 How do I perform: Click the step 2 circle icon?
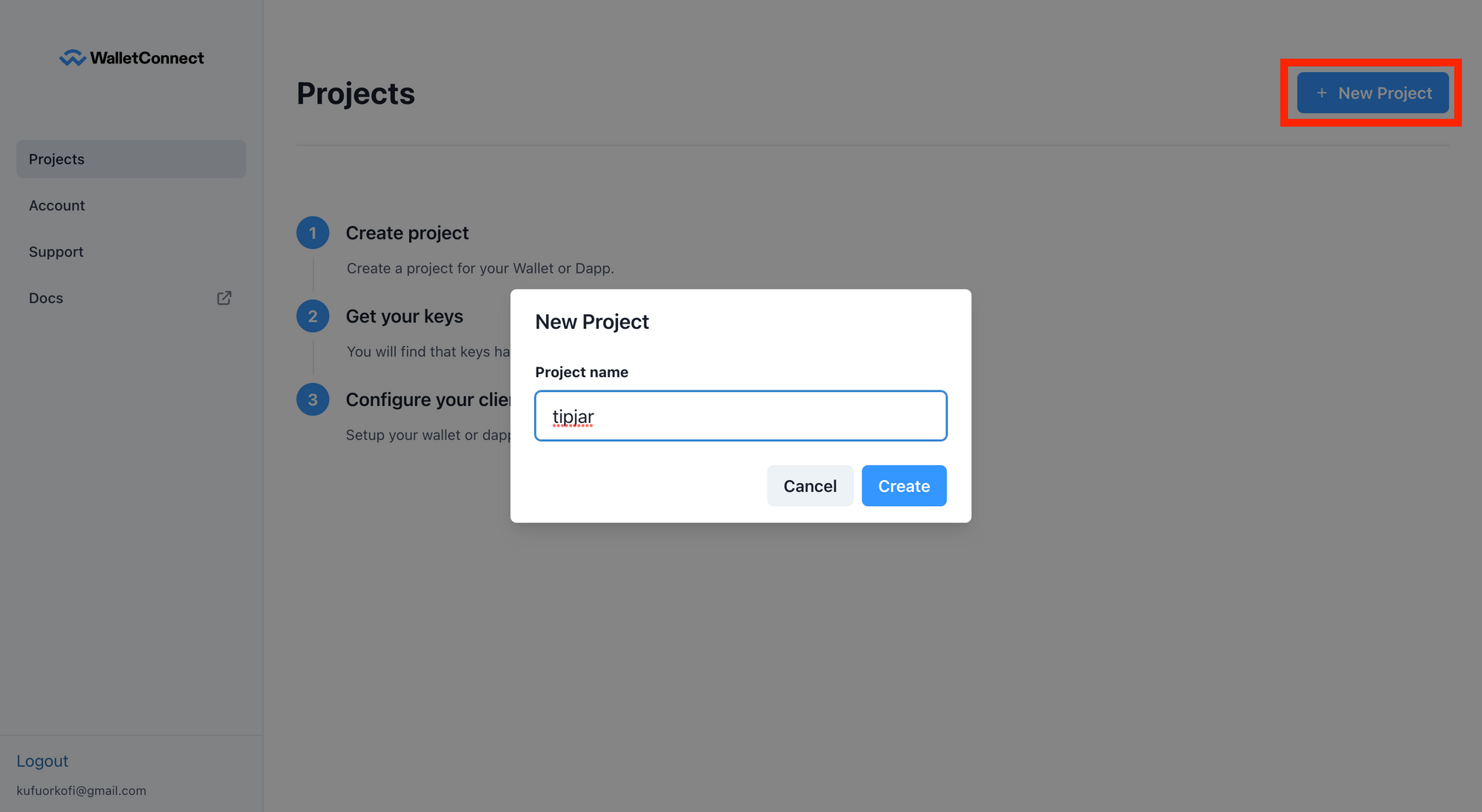pos(313,316)
